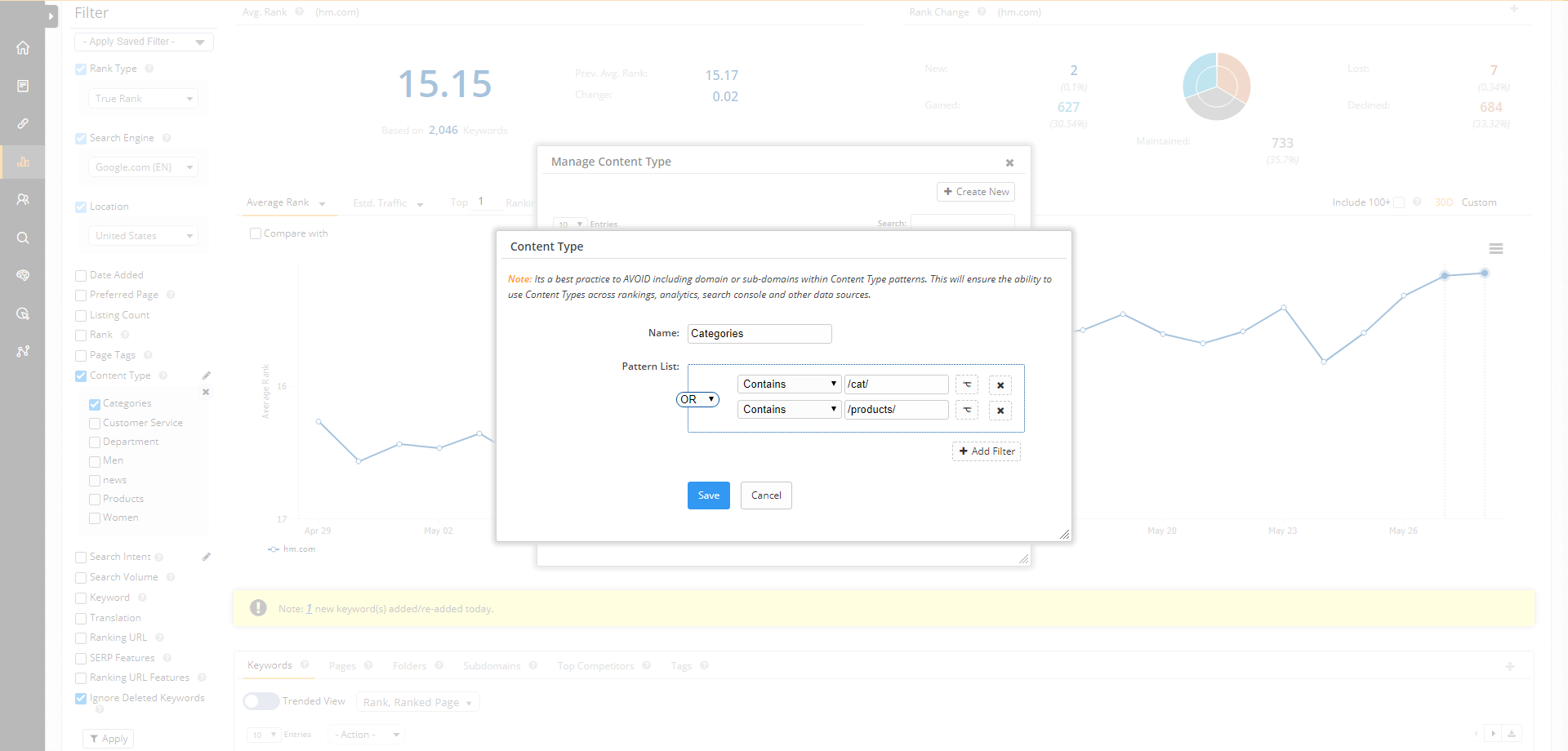The image size is (1568, 751).
Task: Uncheck the Categories content type checkbox
Action: tap(95, 404)
